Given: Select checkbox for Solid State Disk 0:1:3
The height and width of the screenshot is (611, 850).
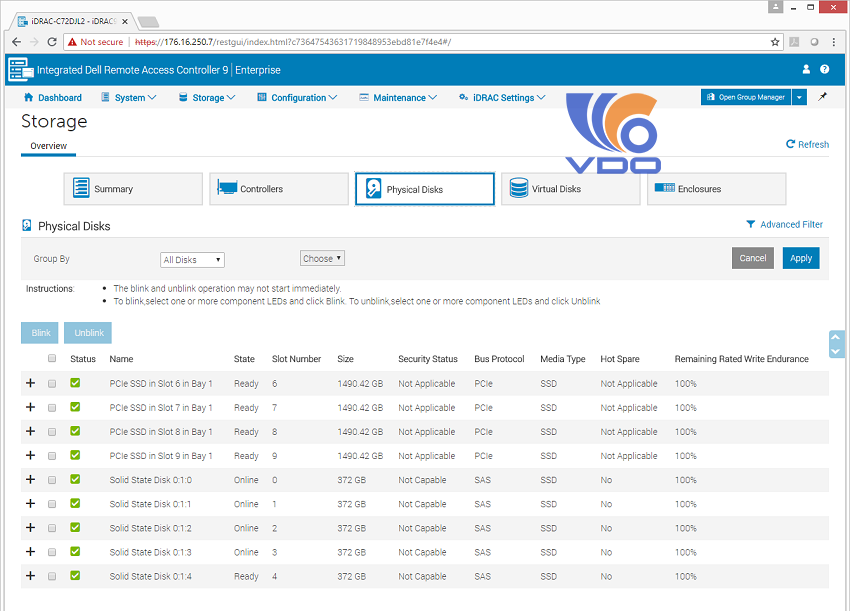Looking at the screenshot, I should tap(52, 552).
